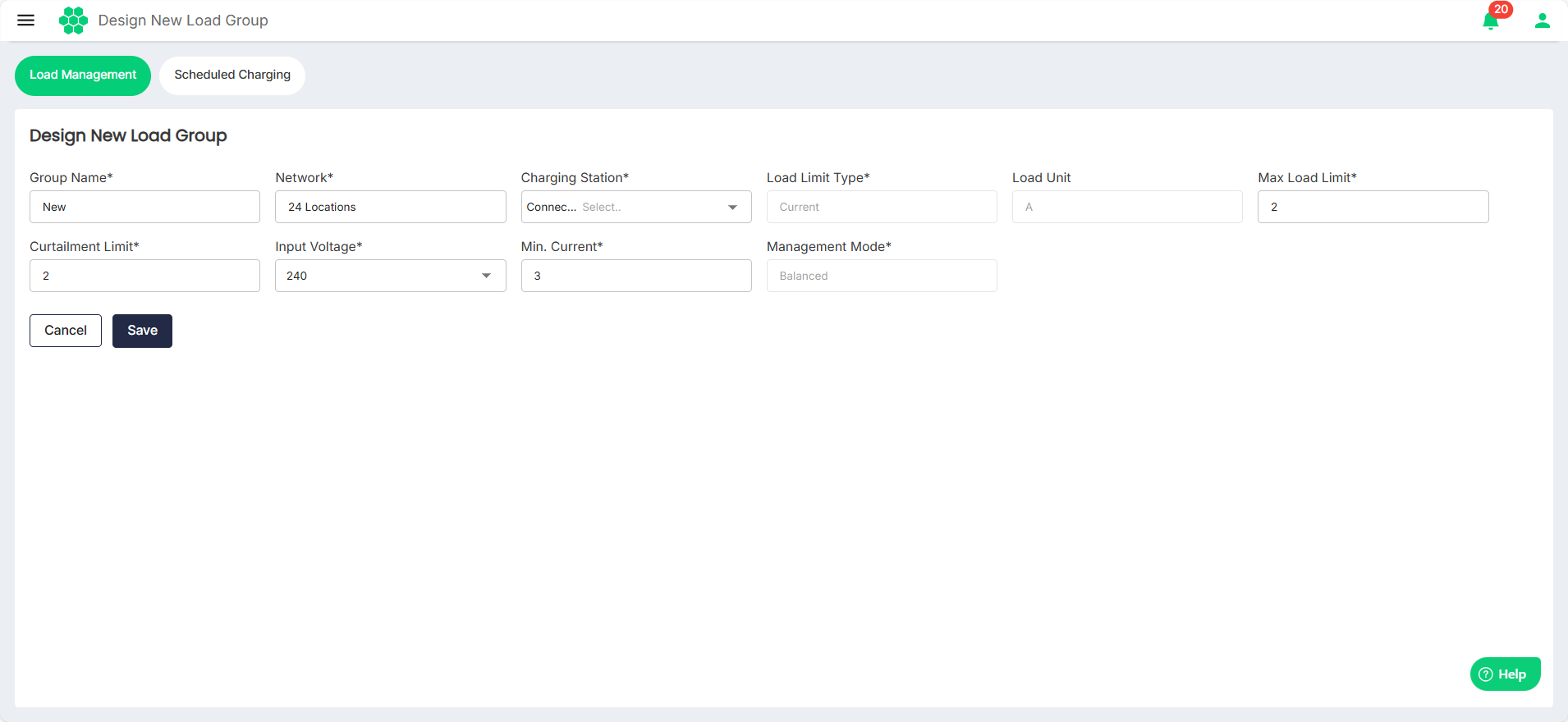Click the Load Limit Type field
1568x722 pixels.
881,208
